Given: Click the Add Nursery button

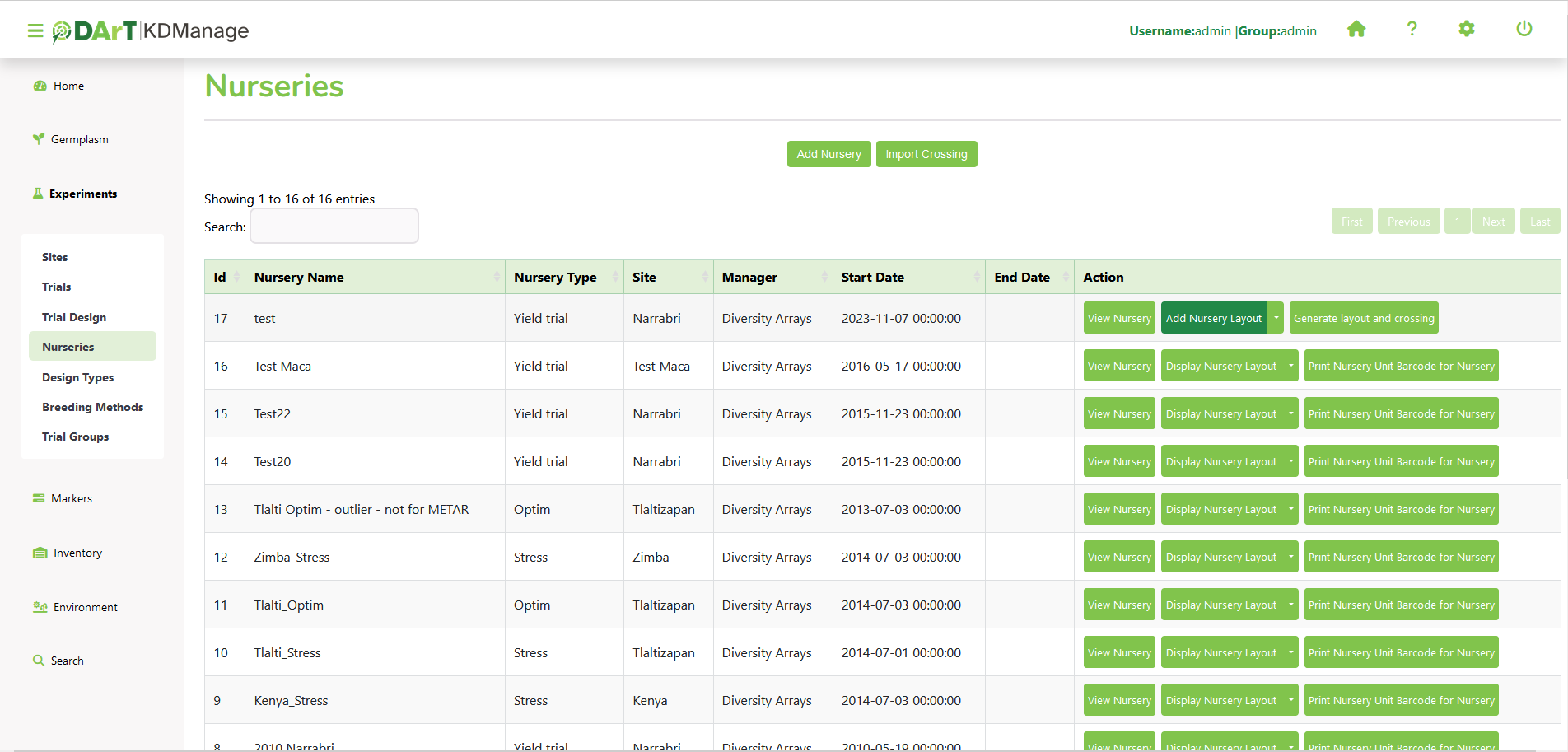Looking at the screenshot, I should 828,155.
